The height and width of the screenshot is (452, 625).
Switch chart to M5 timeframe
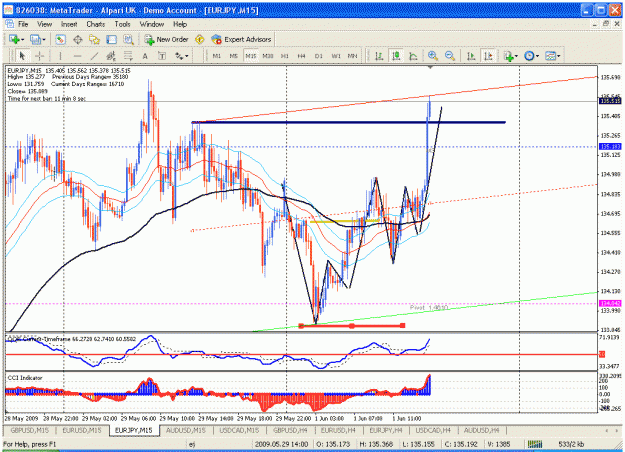click(x=234, y=56)
